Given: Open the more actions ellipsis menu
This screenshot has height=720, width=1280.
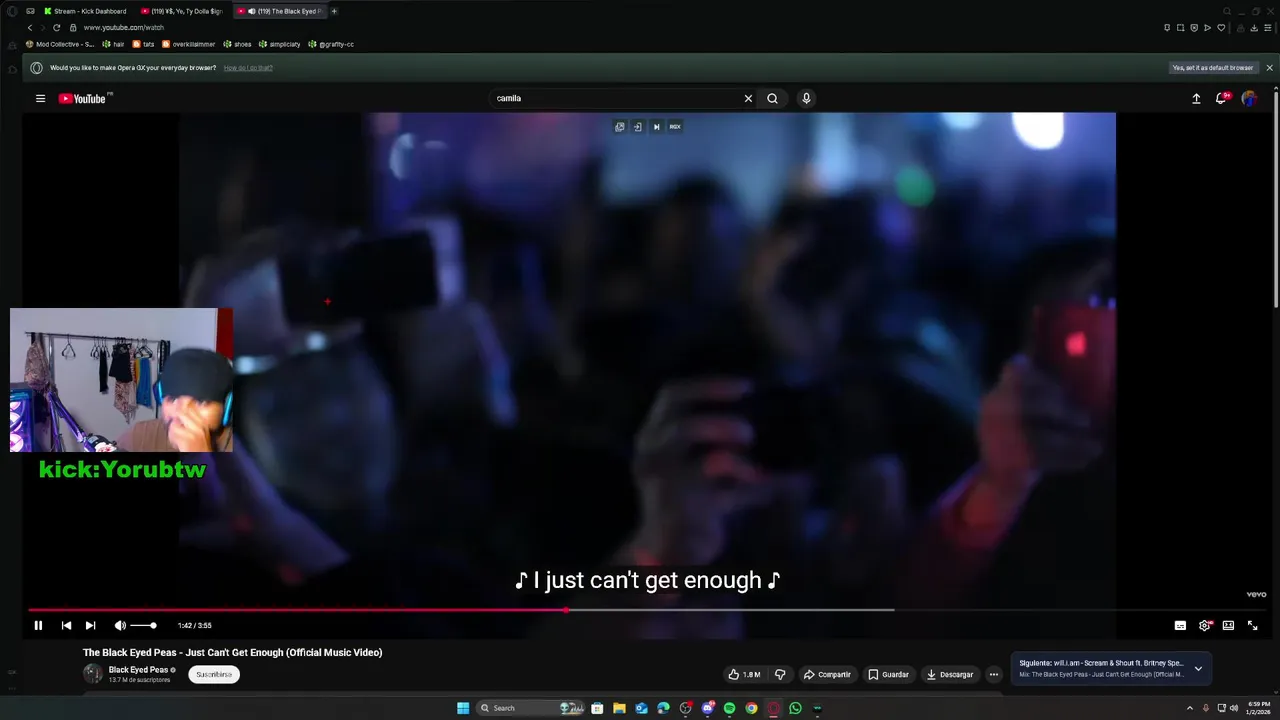Looking at the screenshot, I should 993,674.
